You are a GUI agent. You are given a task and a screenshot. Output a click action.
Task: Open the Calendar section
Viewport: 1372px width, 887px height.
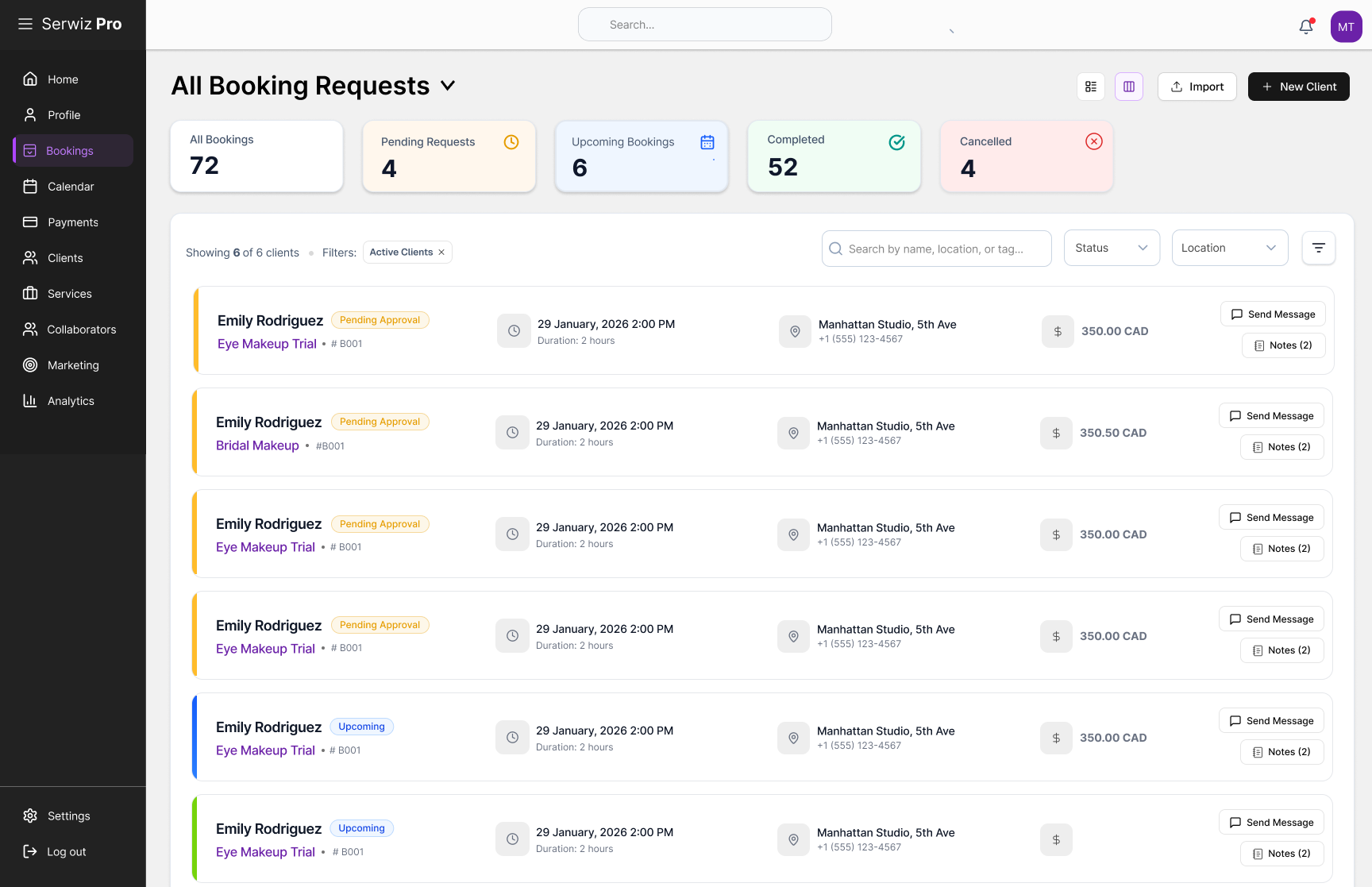click(x=73, y=187)
